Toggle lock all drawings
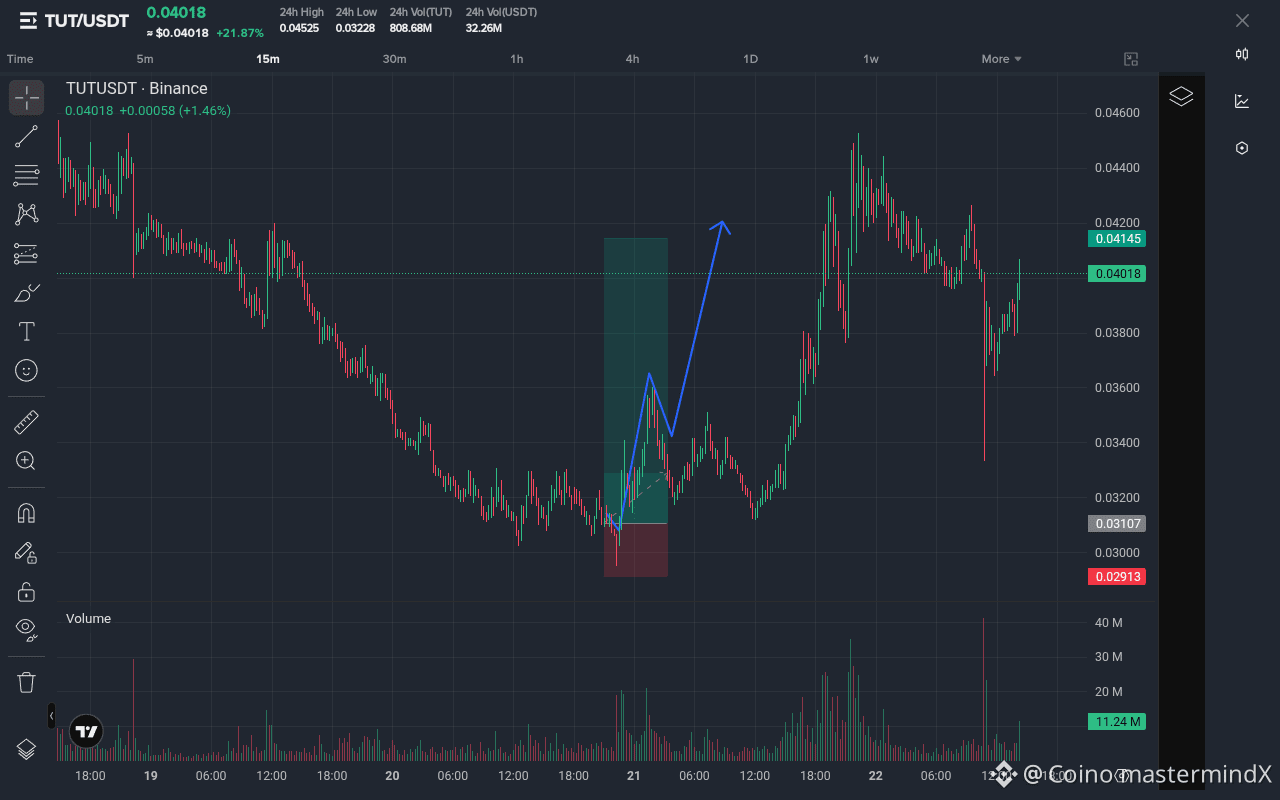The width and height of the screenshot is (1280, 800). [x=27, y=591]
